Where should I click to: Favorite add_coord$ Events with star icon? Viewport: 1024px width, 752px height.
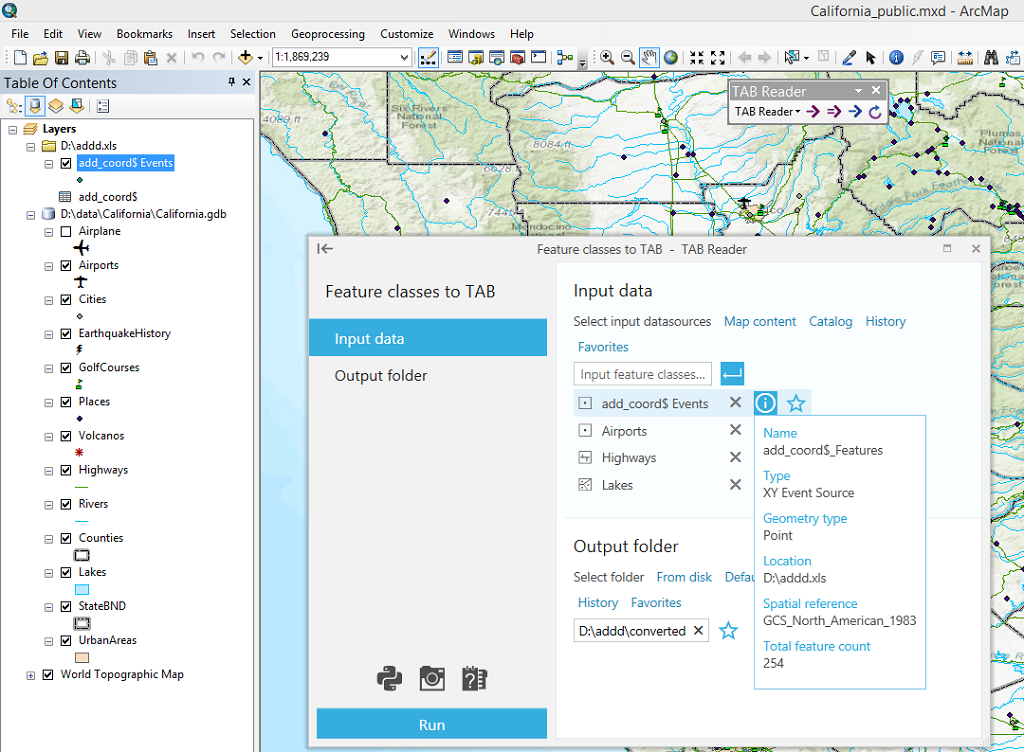795,403
